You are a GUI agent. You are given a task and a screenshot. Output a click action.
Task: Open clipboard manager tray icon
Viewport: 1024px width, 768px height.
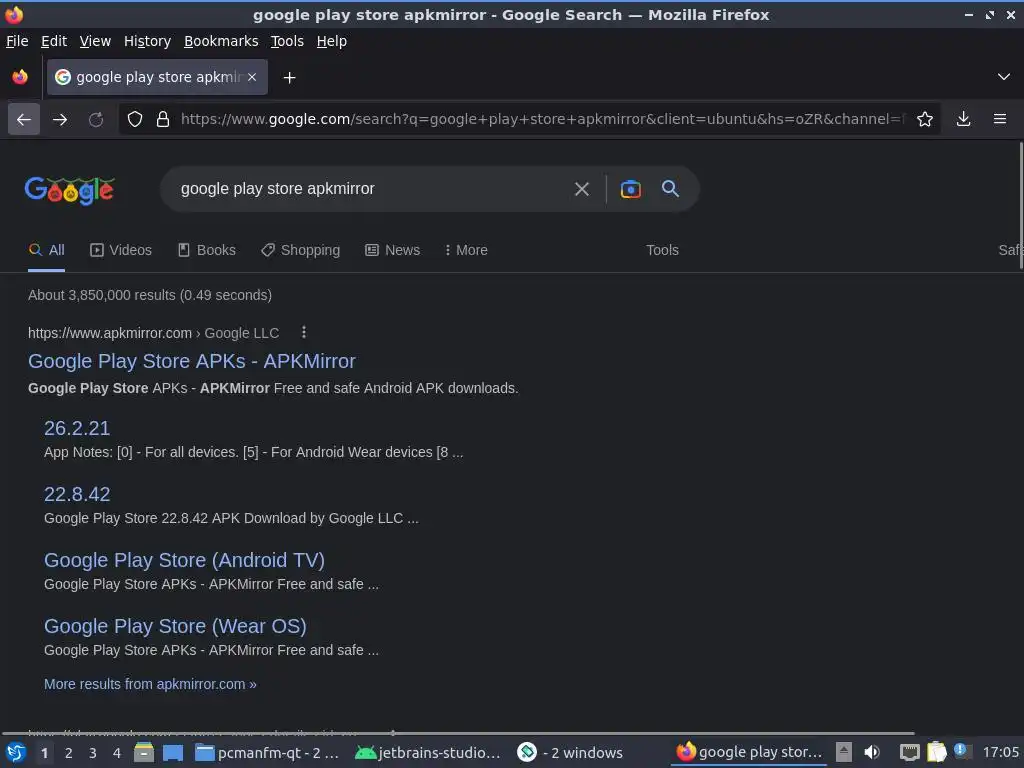[x=936, y=752]
